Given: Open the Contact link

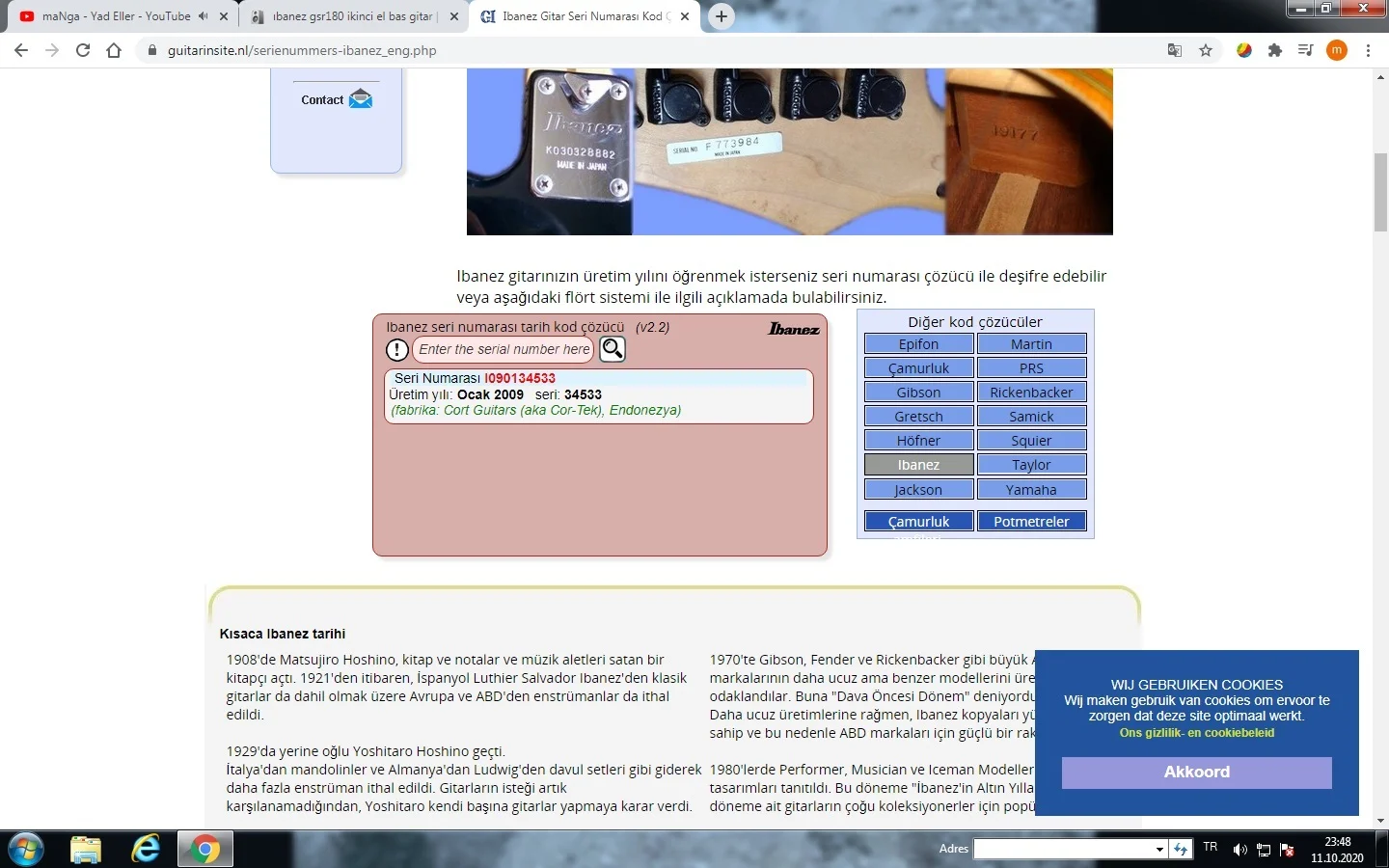Looking at the screenshot, I should tap(322, 100).
